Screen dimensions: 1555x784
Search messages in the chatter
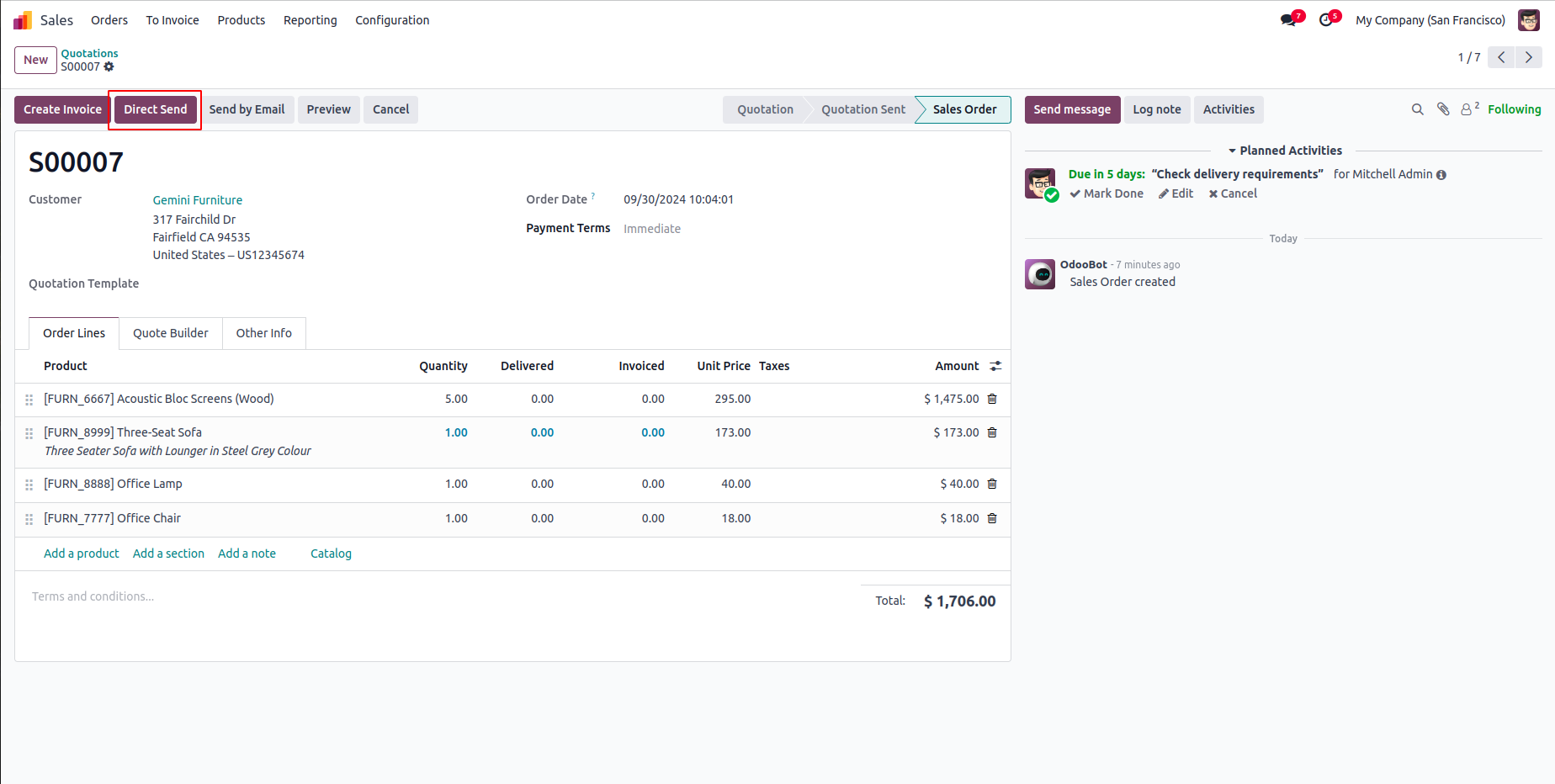click(1418, 109)
